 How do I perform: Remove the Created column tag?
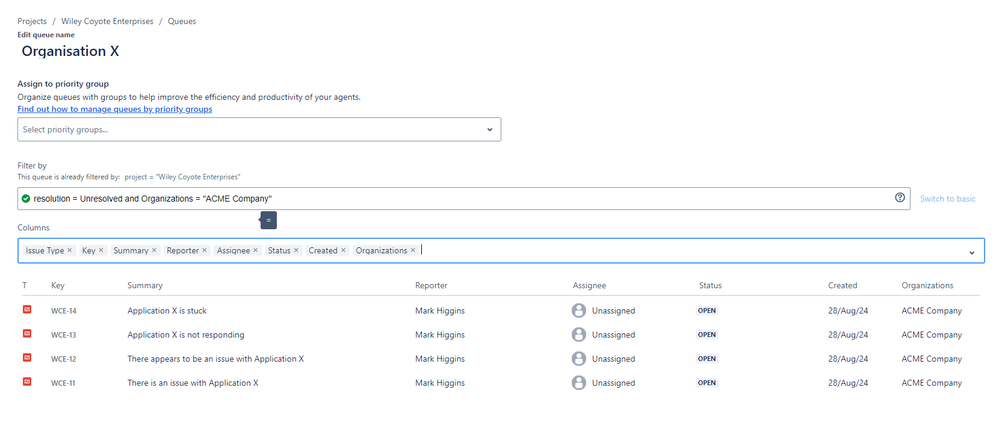pyautogui.click(x=343, y=250)
